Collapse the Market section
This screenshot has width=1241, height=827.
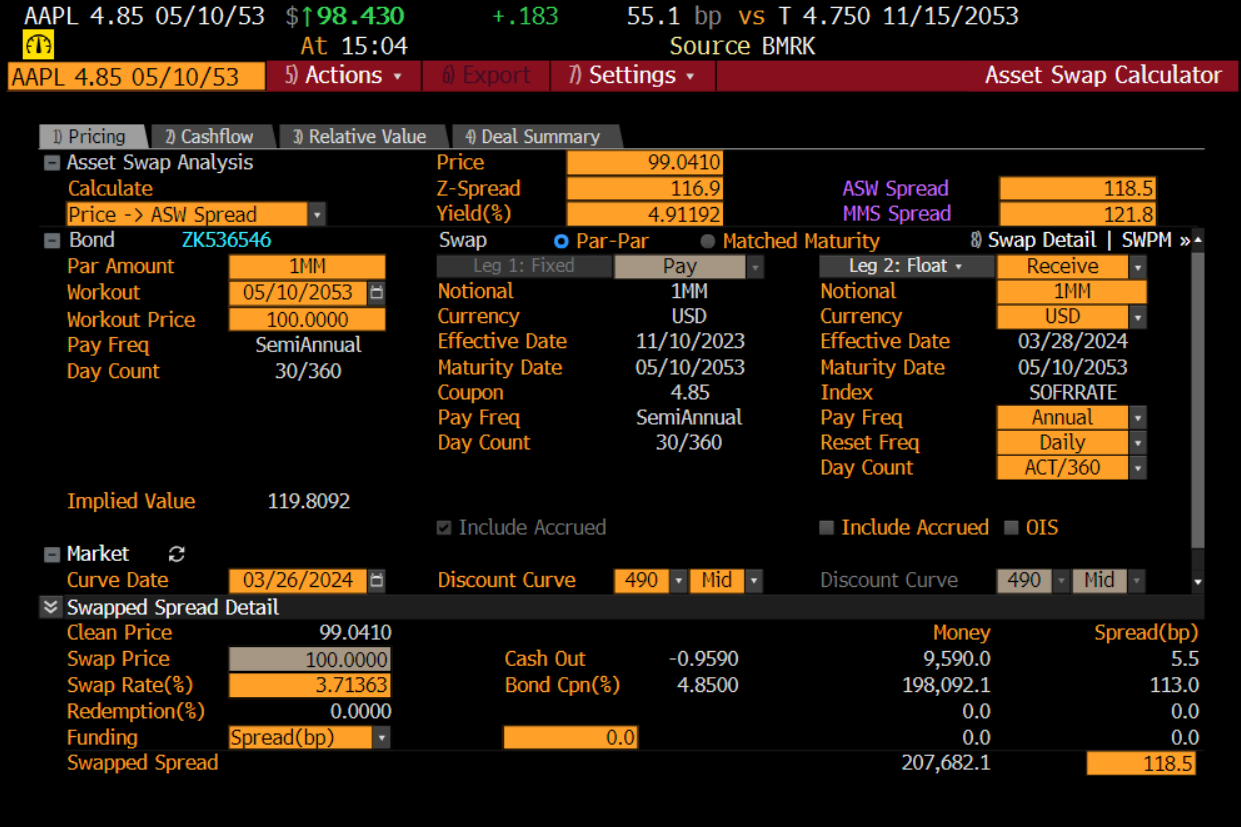tap(52, 554)
